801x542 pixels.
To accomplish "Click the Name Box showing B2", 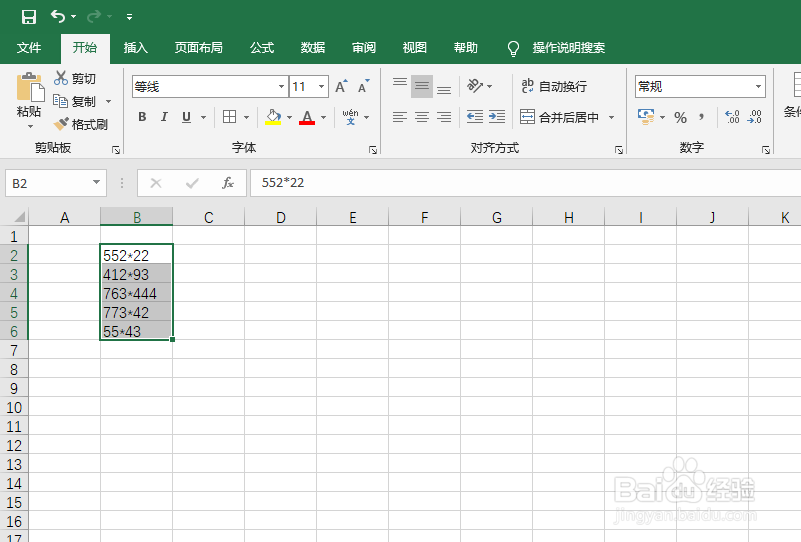I will point(56,183).
